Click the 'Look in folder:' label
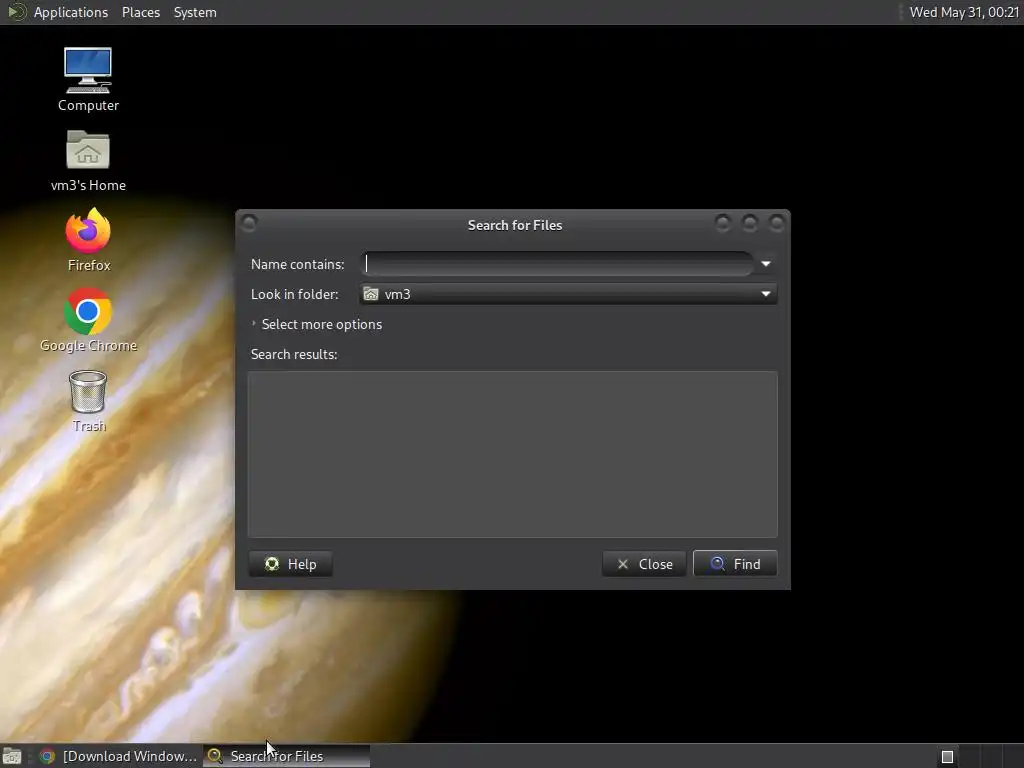This screenshot has width=1024, height=768. tap(295, 294)
